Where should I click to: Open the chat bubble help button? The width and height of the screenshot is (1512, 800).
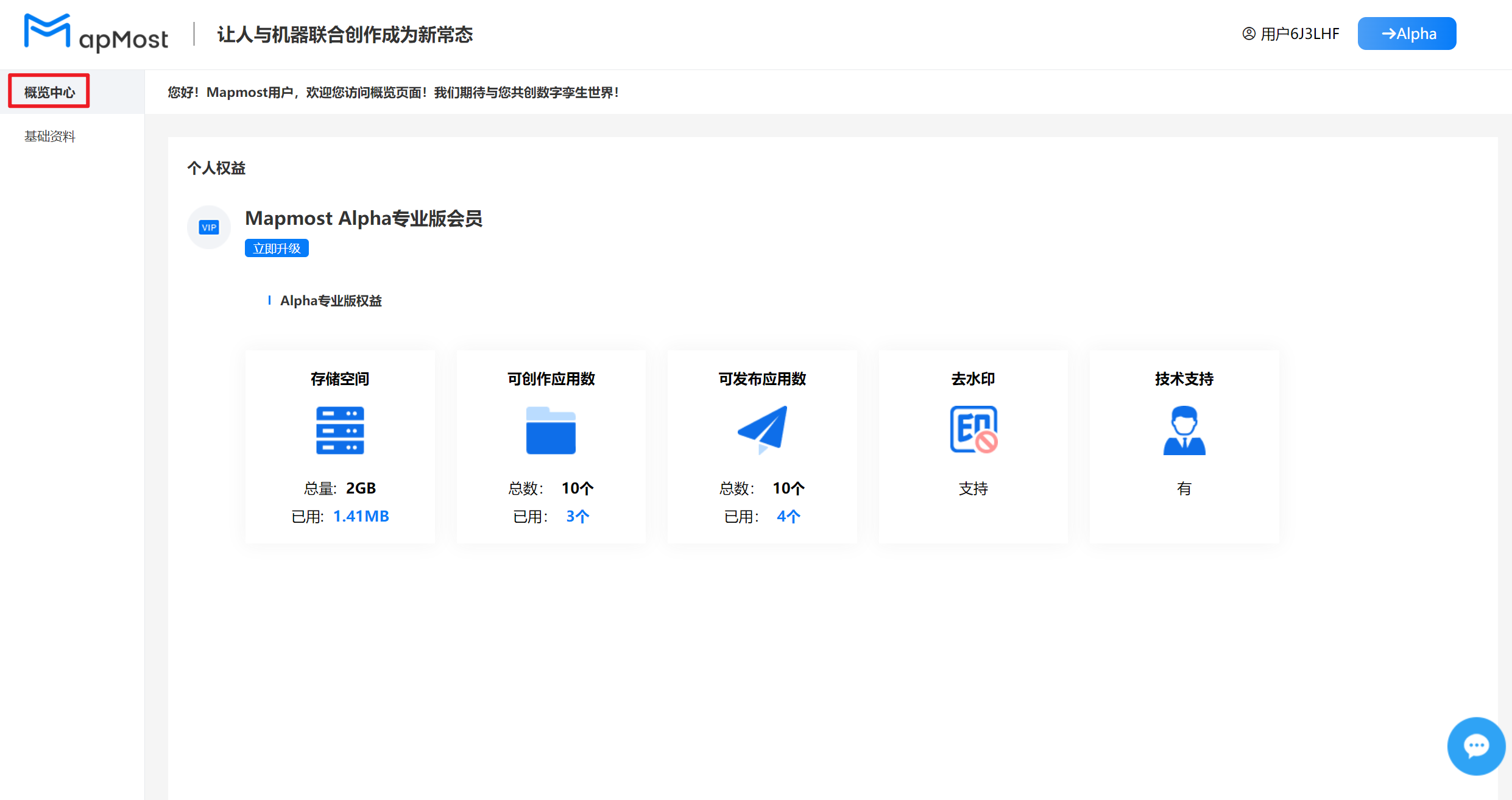(x=1476, y=746)
